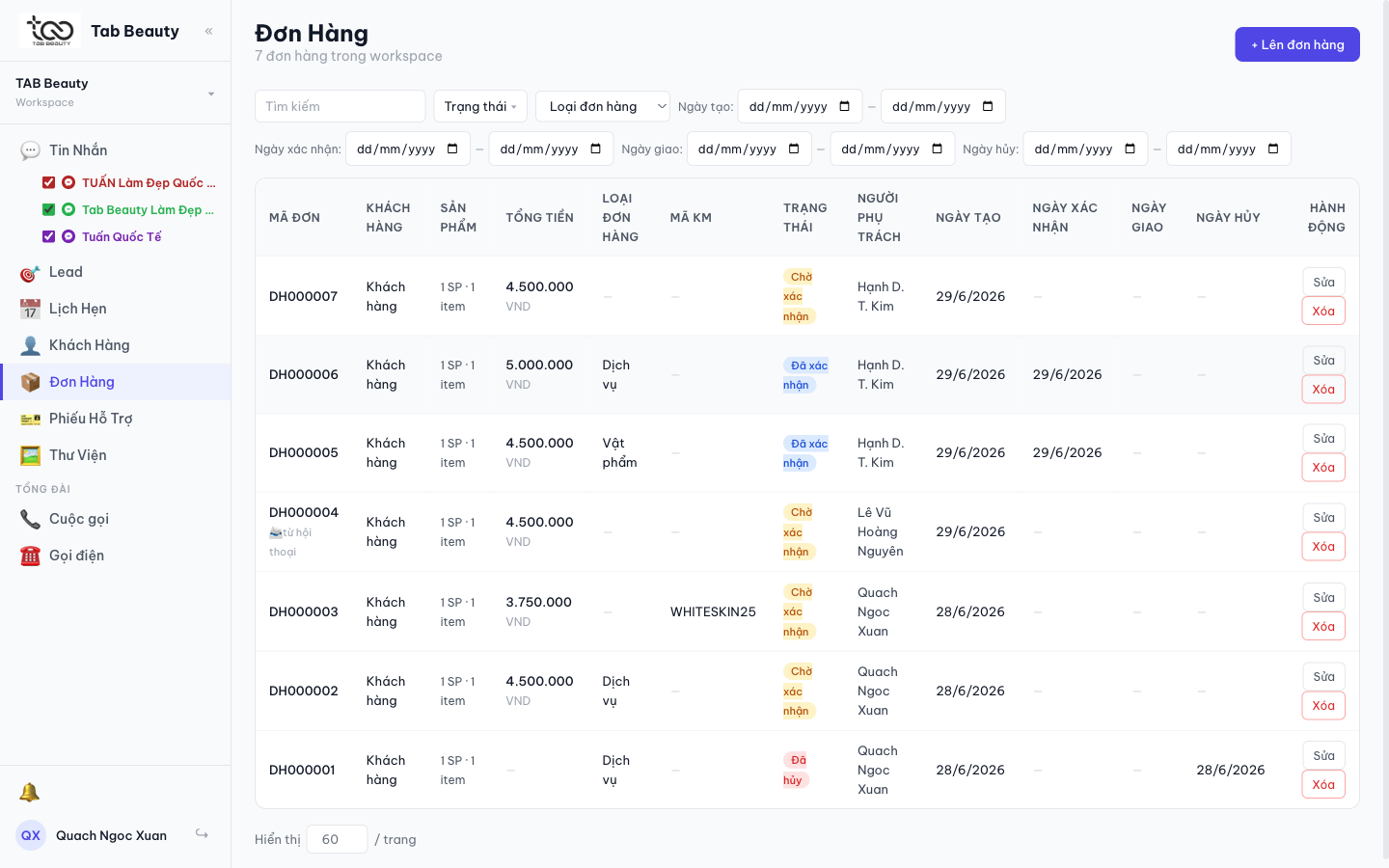Toggle the Tuấn Quốc Tế checkbox
1389x868 pixels.
48,236
